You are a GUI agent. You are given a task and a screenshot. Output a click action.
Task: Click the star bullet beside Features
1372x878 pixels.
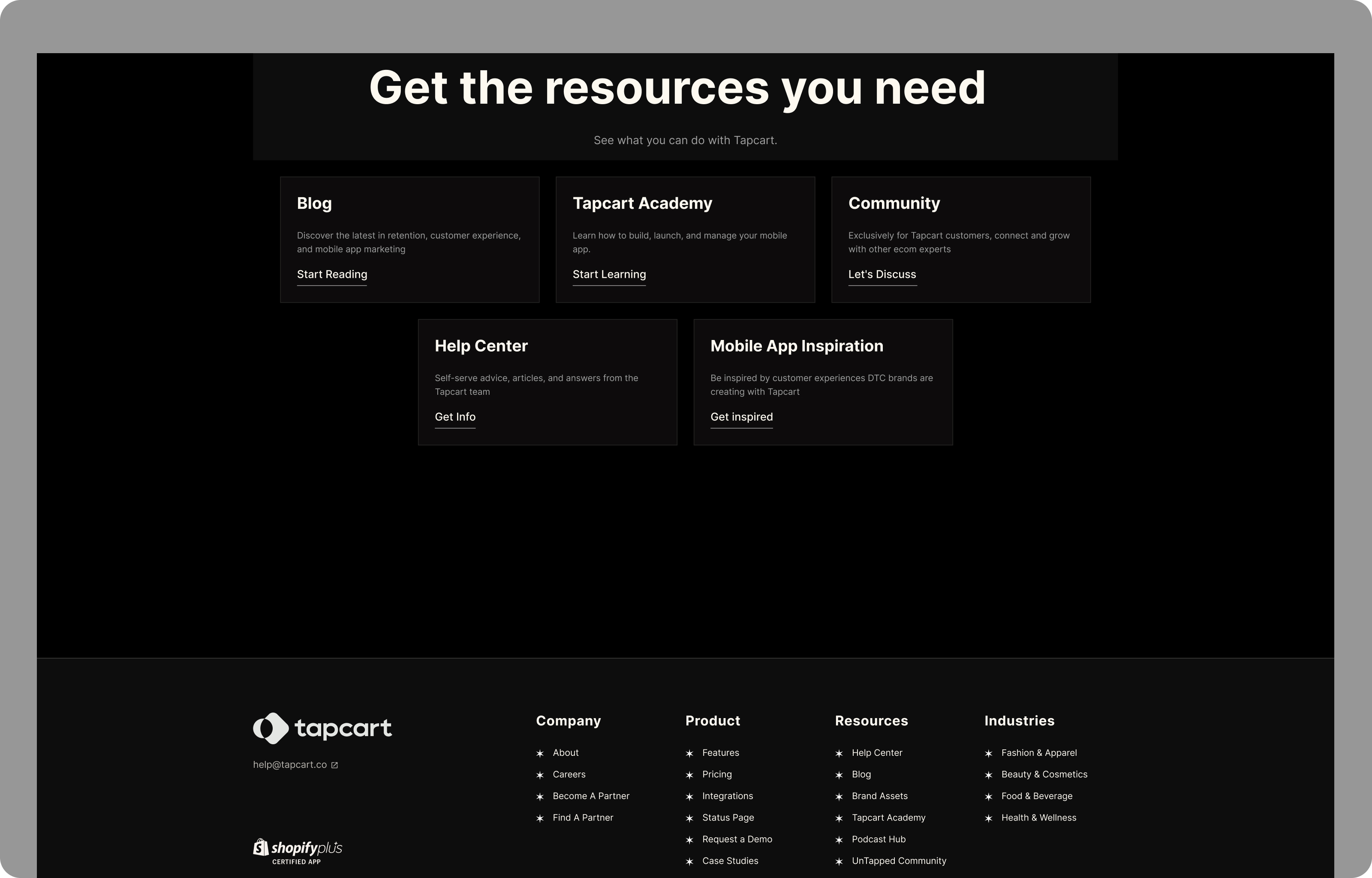click(x=689, y=753)
